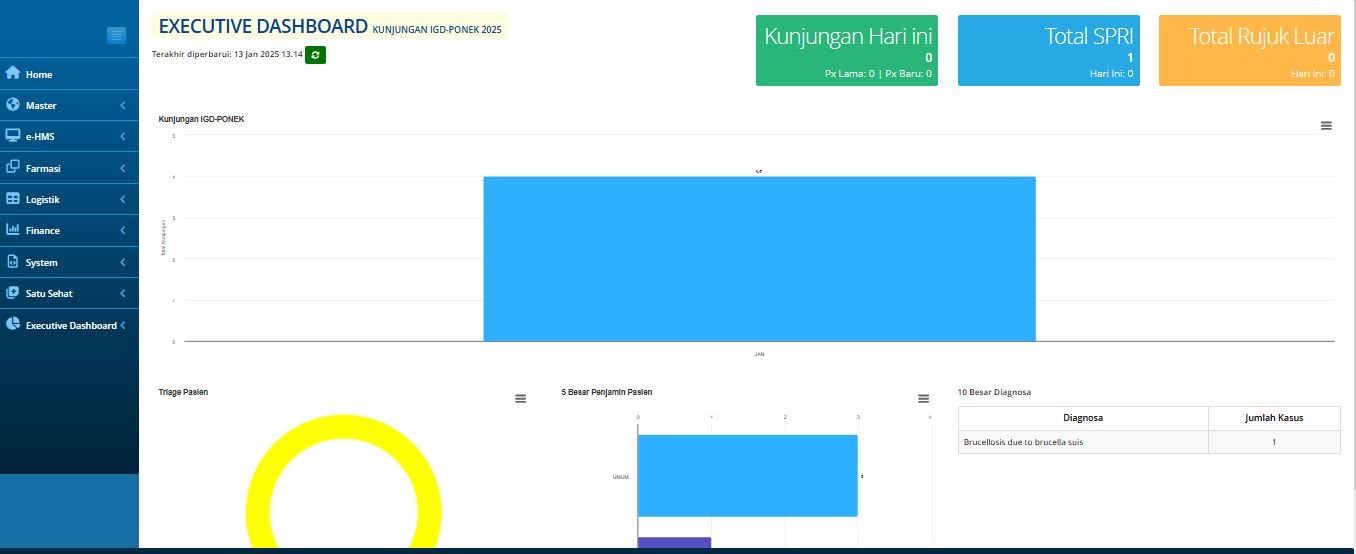Click the e-HMS monitor icon
The image size is (1356, 554).
(x=13, y=136)
